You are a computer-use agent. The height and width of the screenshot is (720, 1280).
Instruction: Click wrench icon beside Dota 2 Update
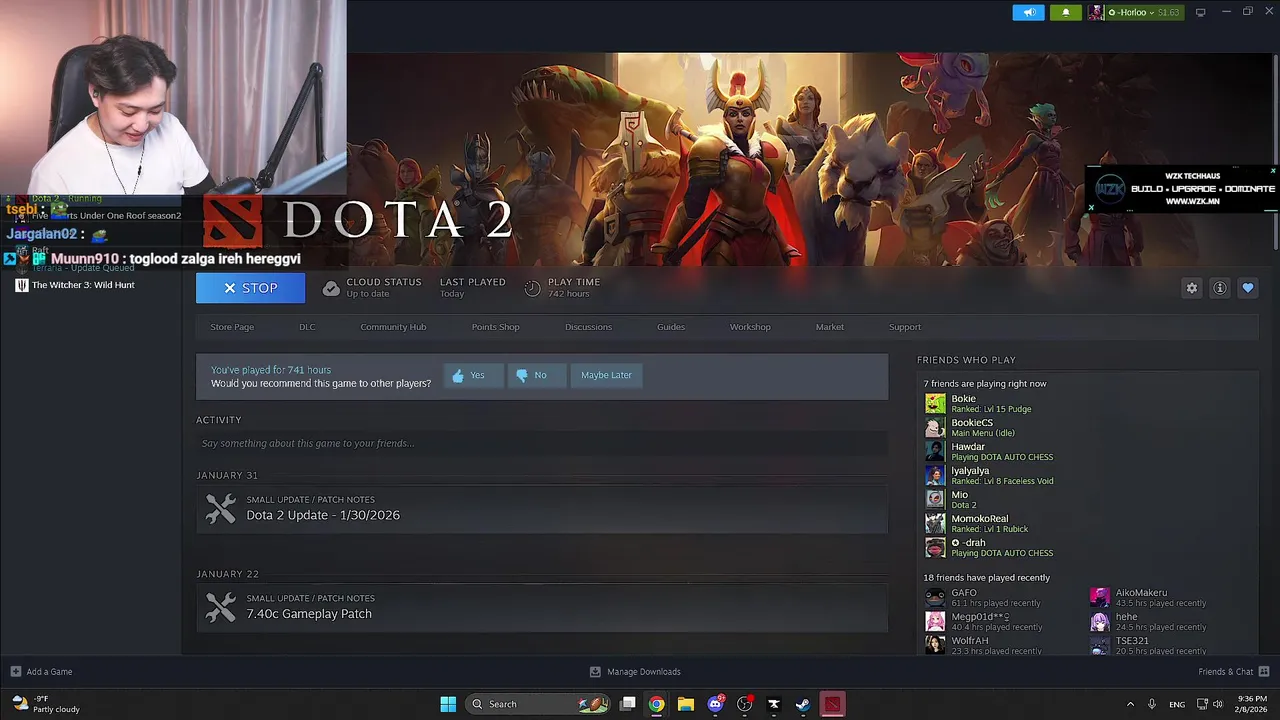click(x=220, y=508)
